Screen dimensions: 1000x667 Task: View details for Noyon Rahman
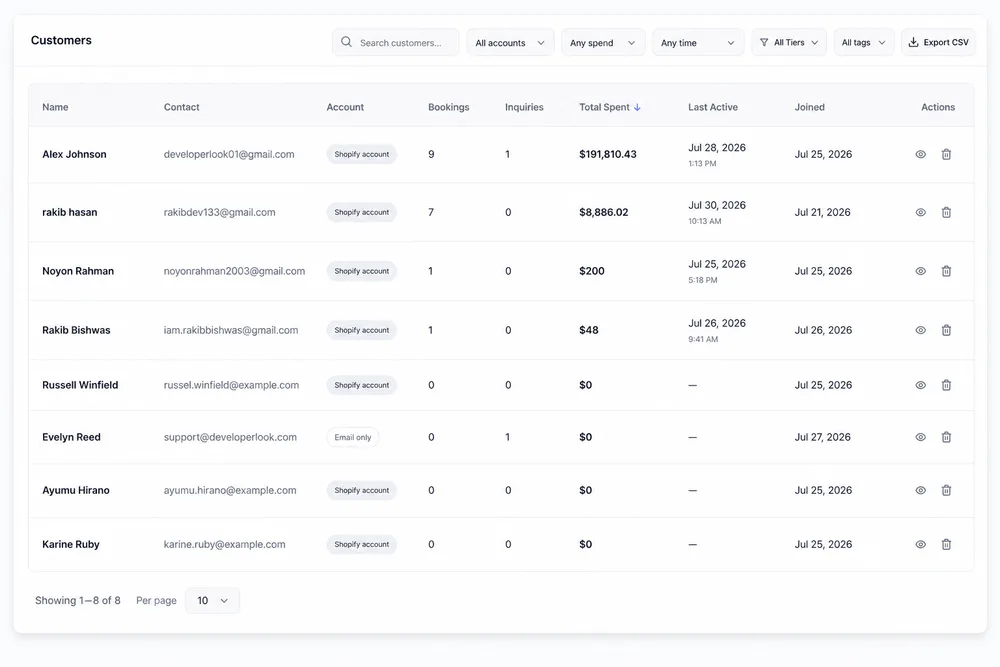pyautogui.click(x=920, y=271)
